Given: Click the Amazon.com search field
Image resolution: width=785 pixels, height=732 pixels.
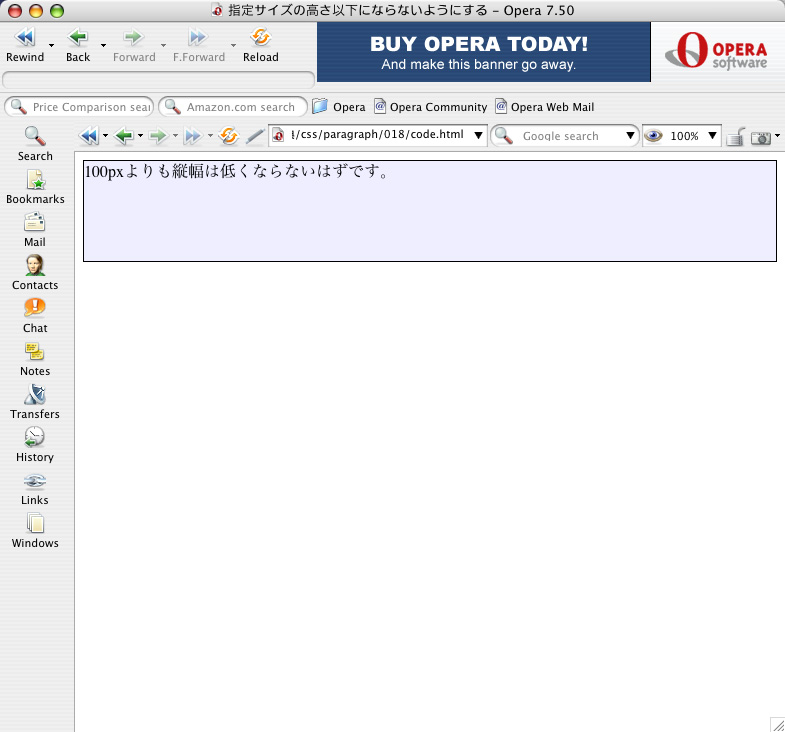Looking at the screenshot, I should [x=240, y=107].
